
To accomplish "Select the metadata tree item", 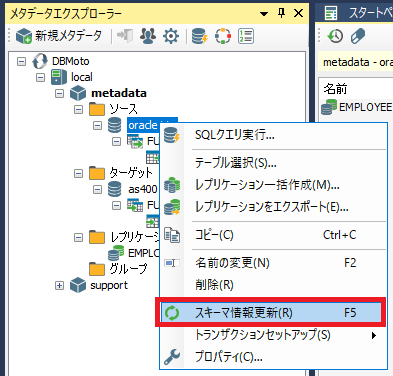I will [119, 93].
